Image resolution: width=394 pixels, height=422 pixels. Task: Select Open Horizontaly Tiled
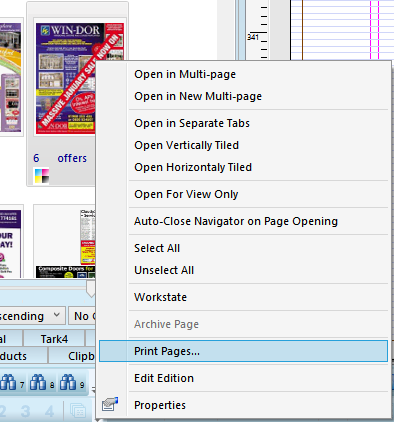point(193,167)
